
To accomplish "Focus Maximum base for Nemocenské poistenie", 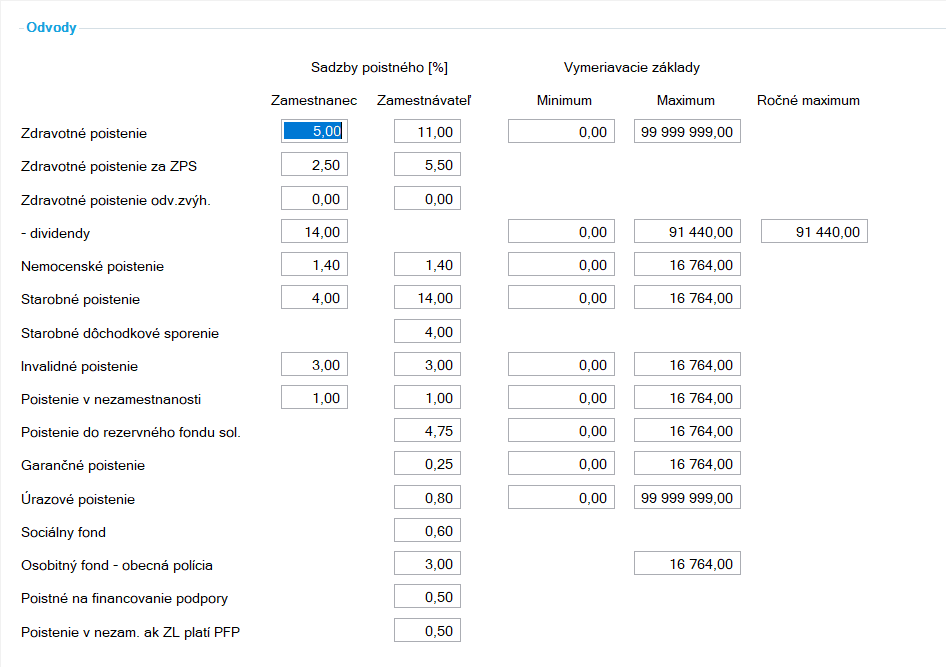I will coord(687,265).
